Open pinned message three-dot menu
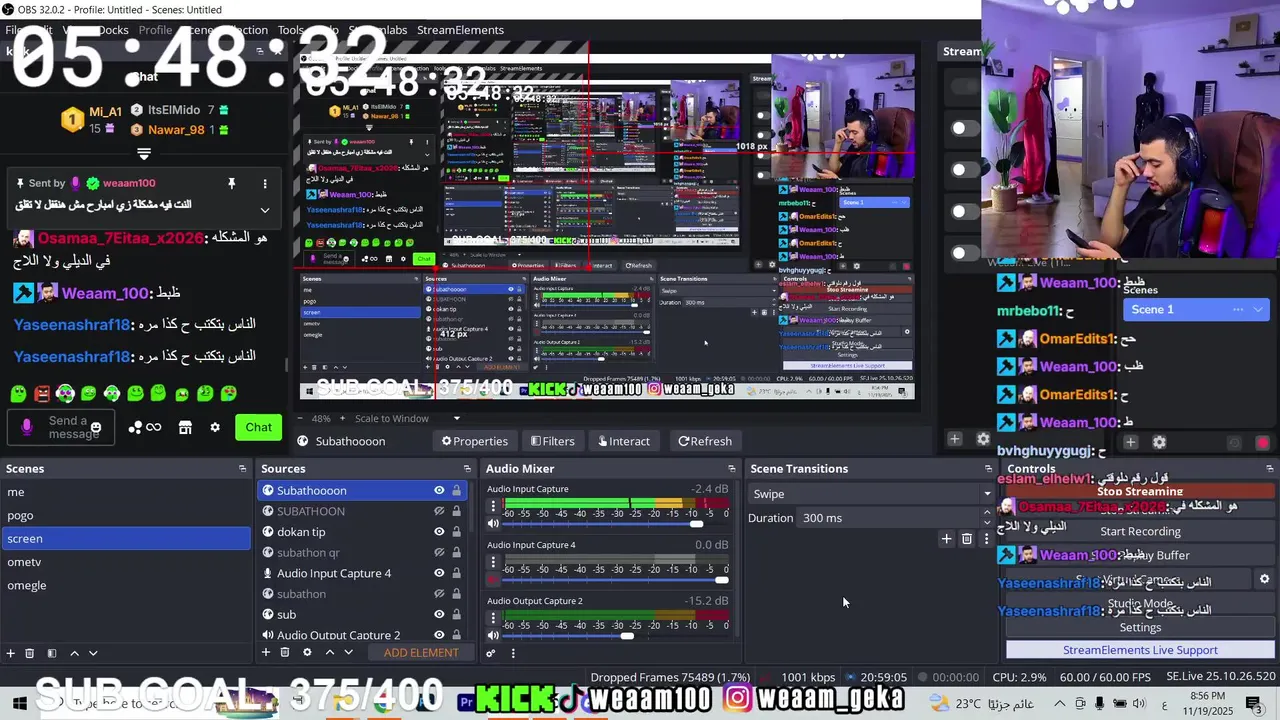1280x720 pixels. click(265, 184)
